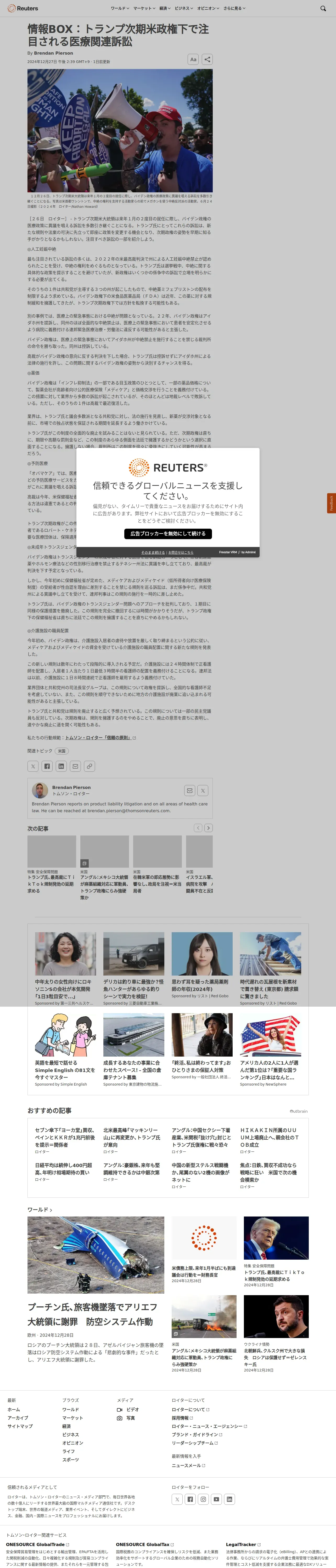This screenshot has height=1568, width=336.
Task: Click 広告ブロッカーを無効にして続ける button
Action: [168, 534]
